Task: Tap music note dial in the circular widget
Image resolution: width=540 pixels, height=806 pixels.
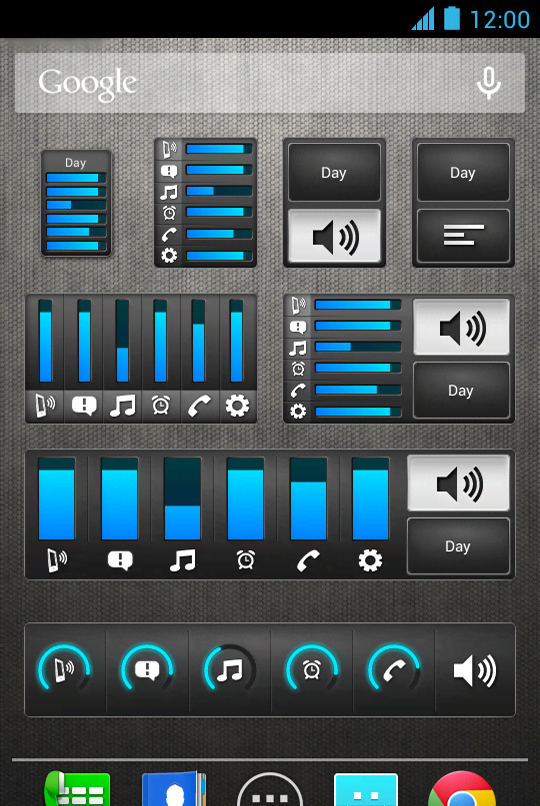Action: [230, 669]
